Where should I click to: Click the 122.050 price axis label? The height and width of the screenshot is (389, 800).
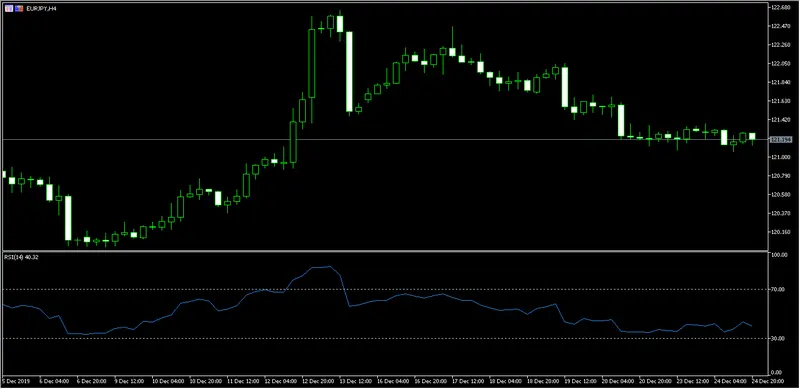779,63
